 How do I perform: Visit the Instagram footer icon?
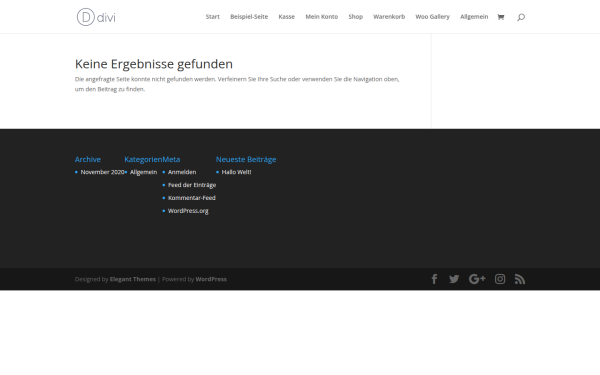[x=500, y=279]
